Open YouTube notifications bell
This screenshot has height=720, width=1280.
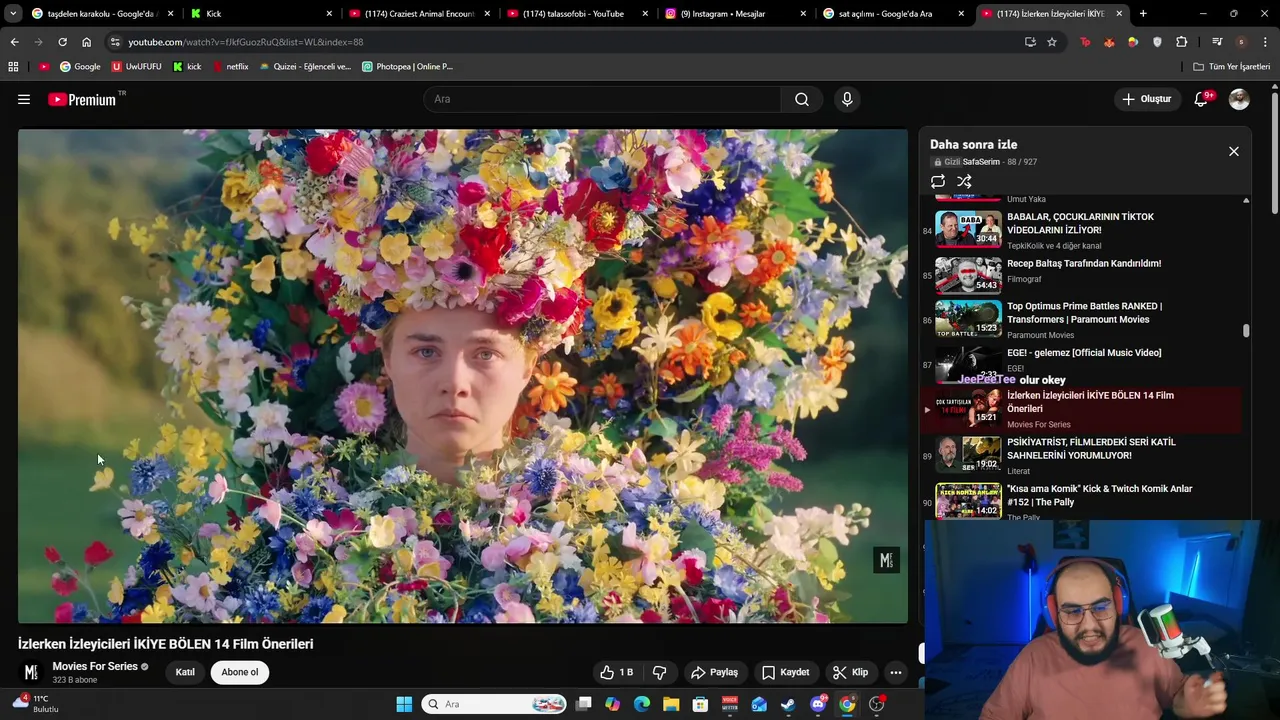1202,99
